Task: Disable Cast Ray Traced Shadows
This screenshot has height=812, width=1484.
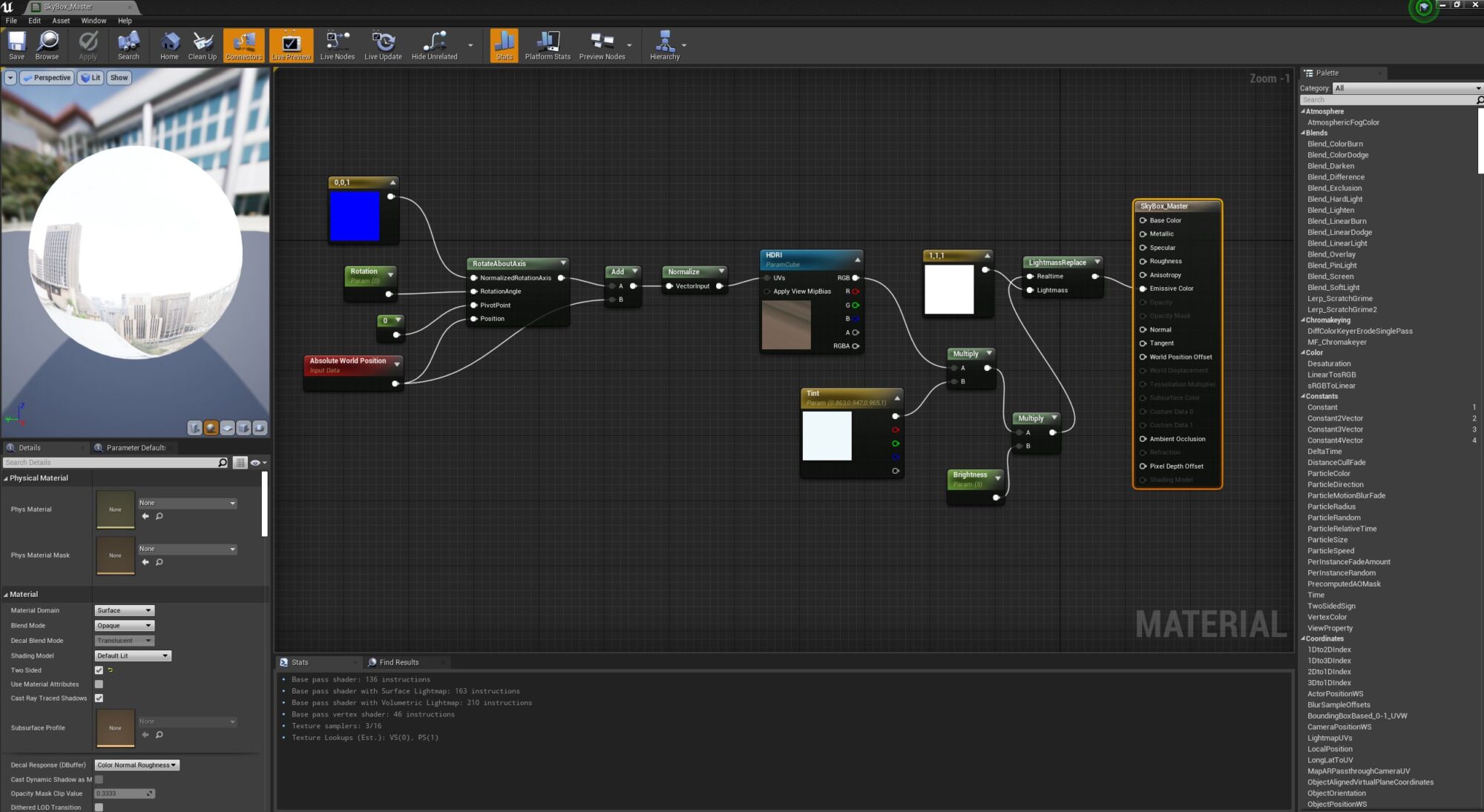Action: (99, 698)
